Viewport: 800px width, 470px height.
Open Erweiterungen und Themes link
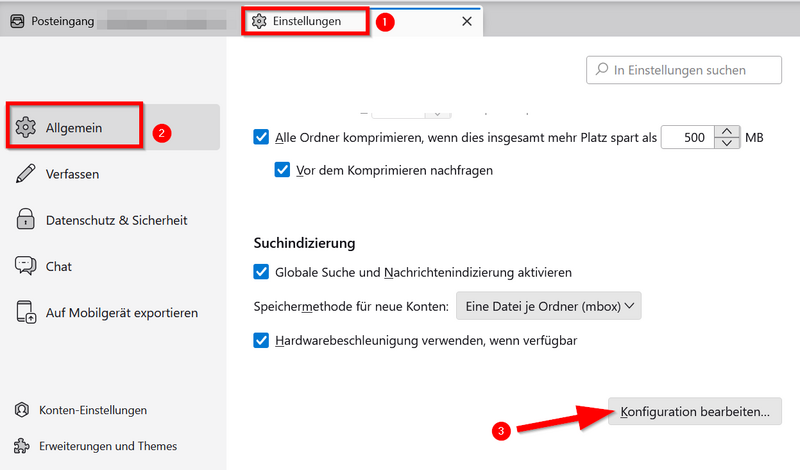108,446
